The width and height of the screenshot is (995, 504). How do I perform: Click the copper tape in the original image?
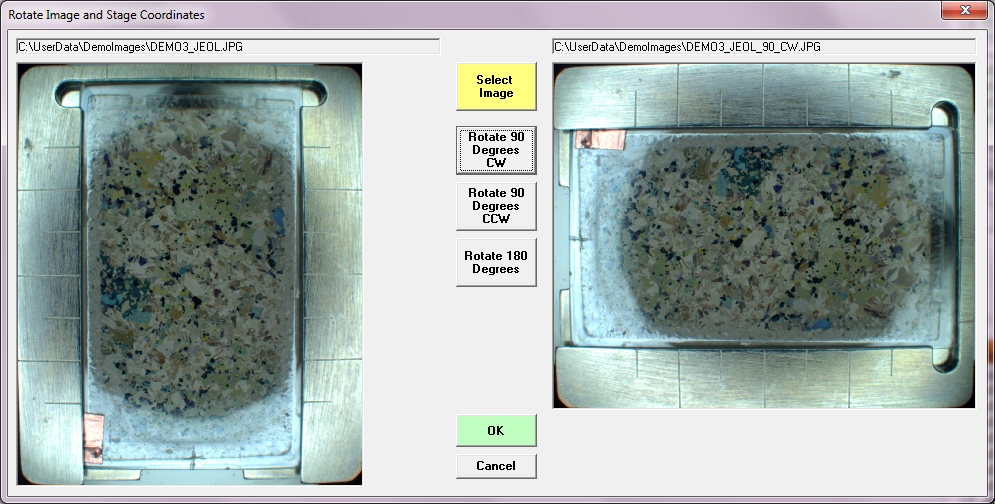[x=97, y=427]
